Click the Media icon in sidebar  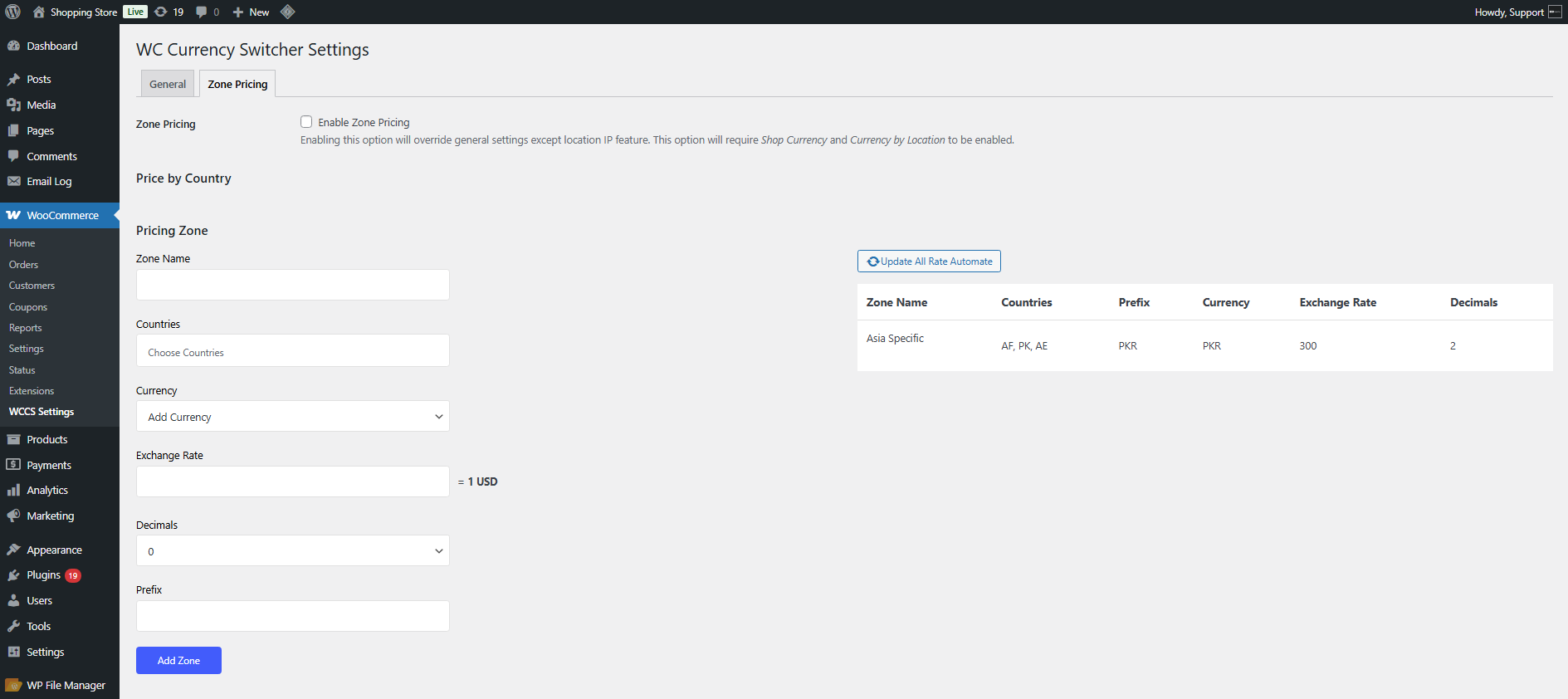click(x=13, y=105)
